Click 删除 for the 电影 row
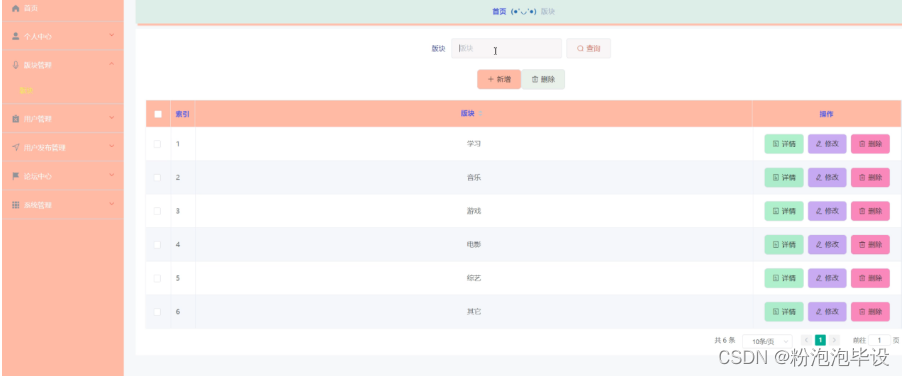Screen dimensions: 905x376 pos(870,244)
